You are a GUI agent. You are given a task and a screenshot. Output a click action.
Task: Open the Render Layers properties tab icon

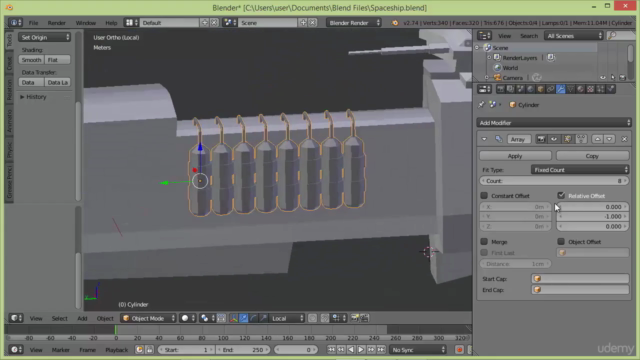tap(510, 89)
